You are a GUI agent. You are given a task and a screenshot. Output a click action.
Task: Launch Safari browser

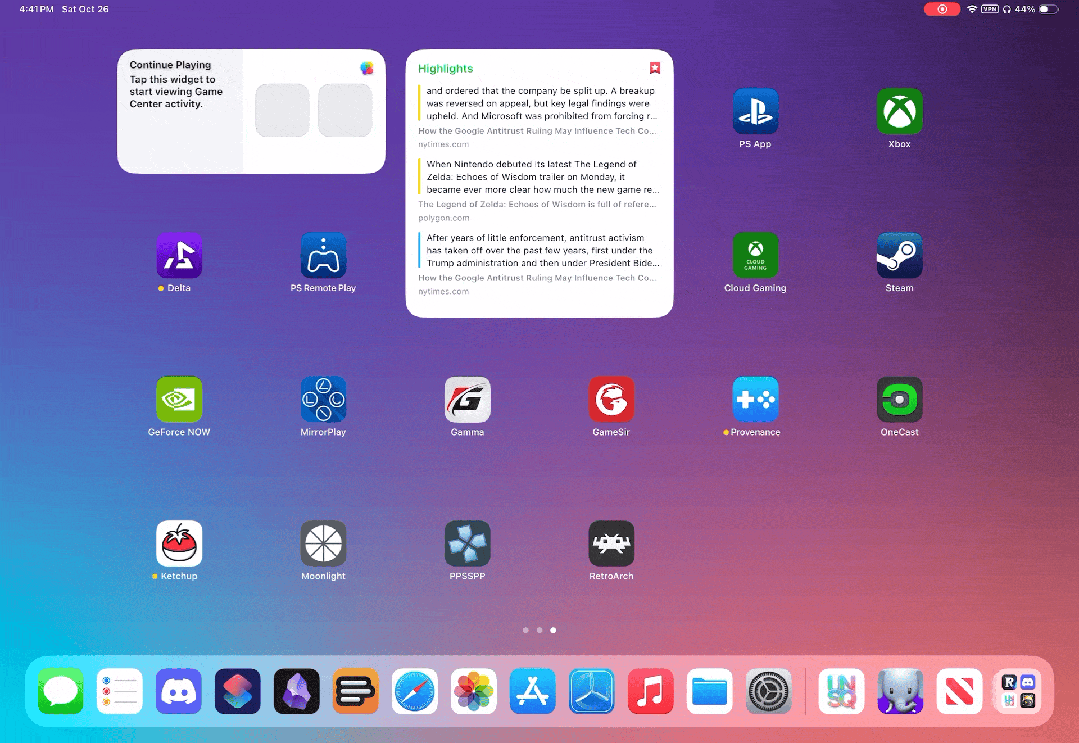click(415, 691)
